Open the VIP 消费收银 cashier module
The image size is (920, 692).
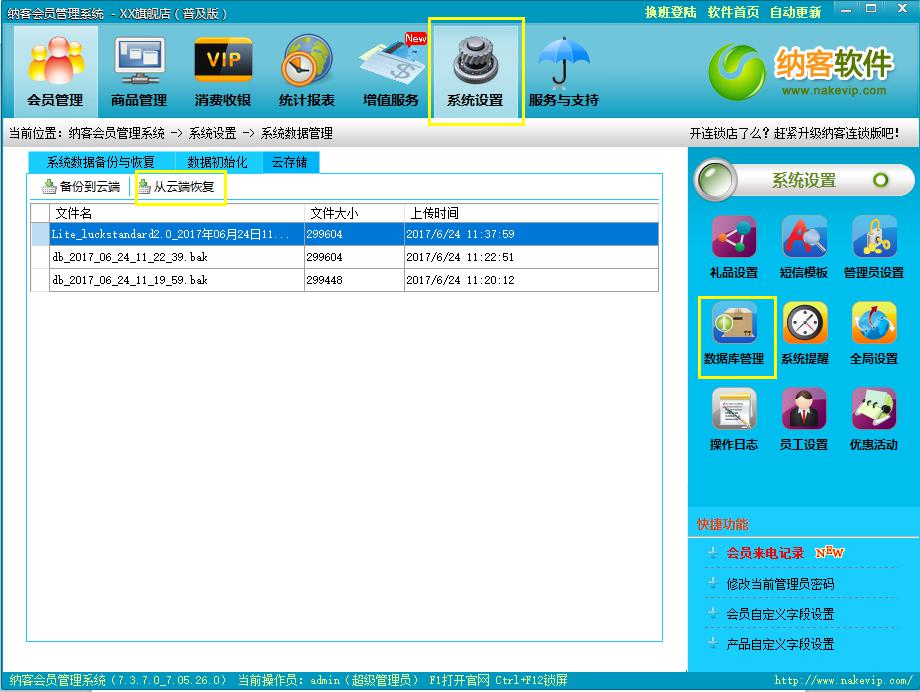pyautogui.click(x=223, y=72)
